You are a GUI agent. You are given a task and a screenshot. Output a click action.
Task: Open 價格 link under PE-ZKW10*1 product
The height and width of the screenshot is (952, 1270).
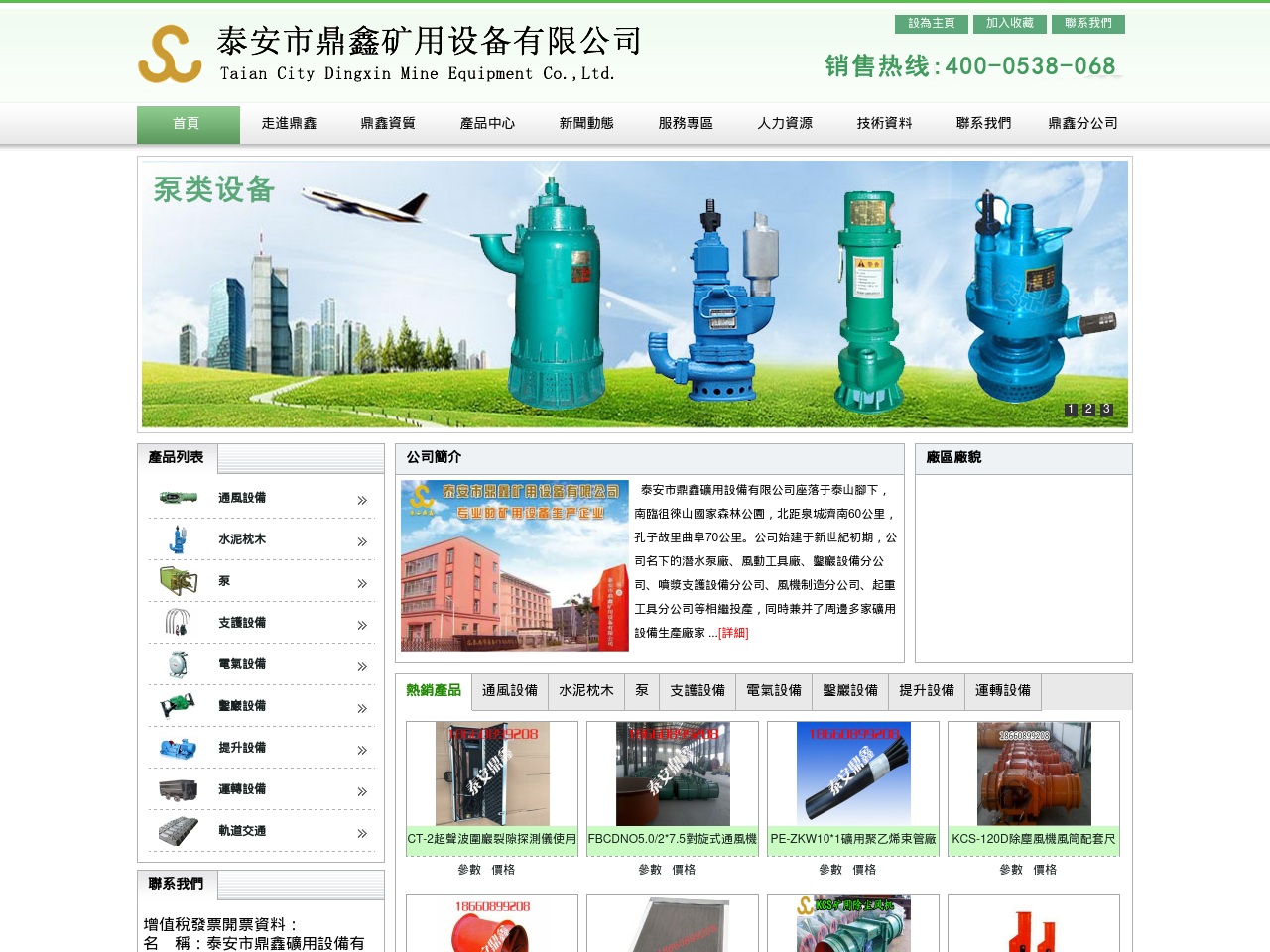pyautogui.click(x=864, y=870)
